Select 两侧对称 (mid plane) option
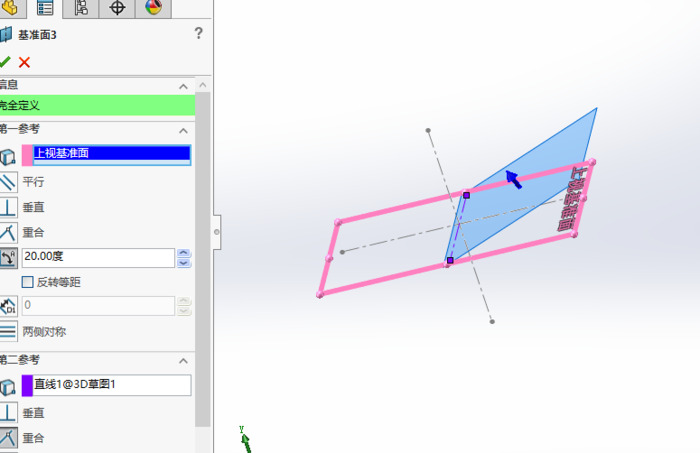Viewport: 700px width, 453px height. [8, 331]
